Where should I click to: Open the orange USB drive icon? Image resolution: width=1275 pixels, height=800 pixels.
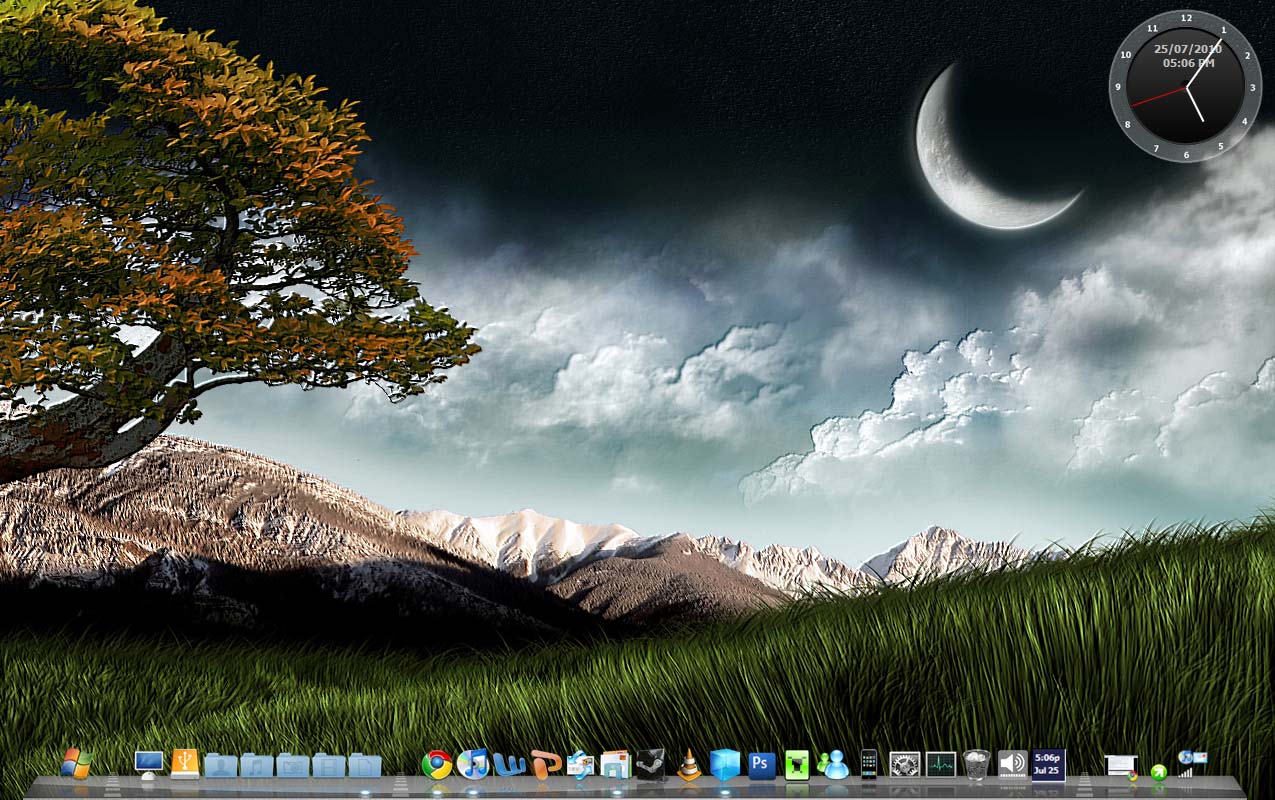pyautogui.click(x=185, y=764)
